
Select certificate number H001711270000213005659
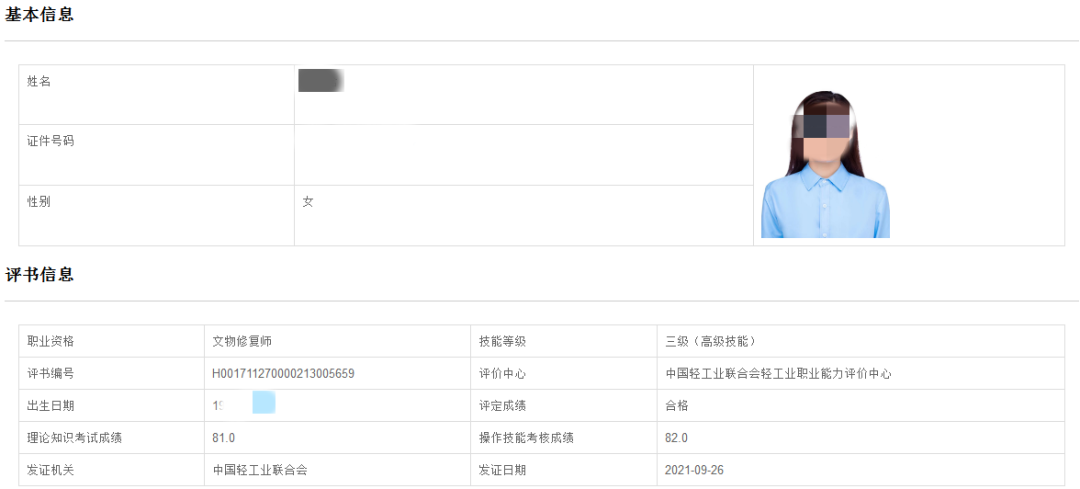click(x=284, y=374)
